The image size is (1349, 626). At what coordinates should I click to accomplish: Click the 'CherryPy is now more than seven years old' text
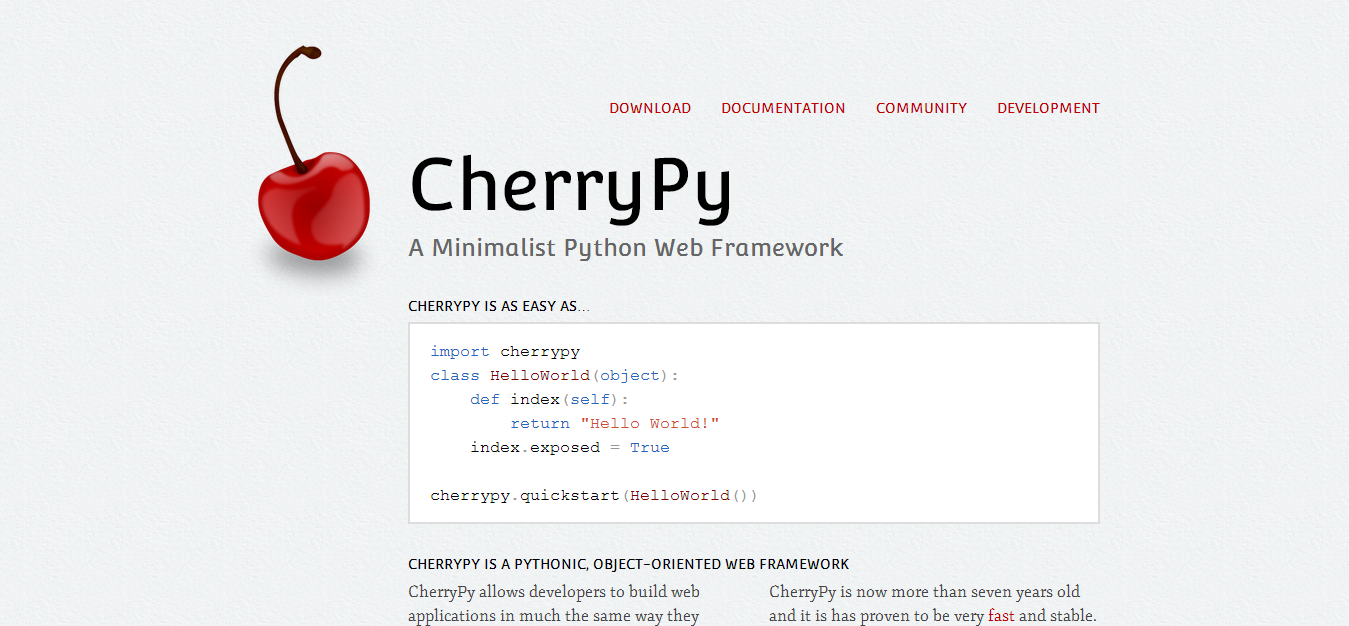[925, 592]
